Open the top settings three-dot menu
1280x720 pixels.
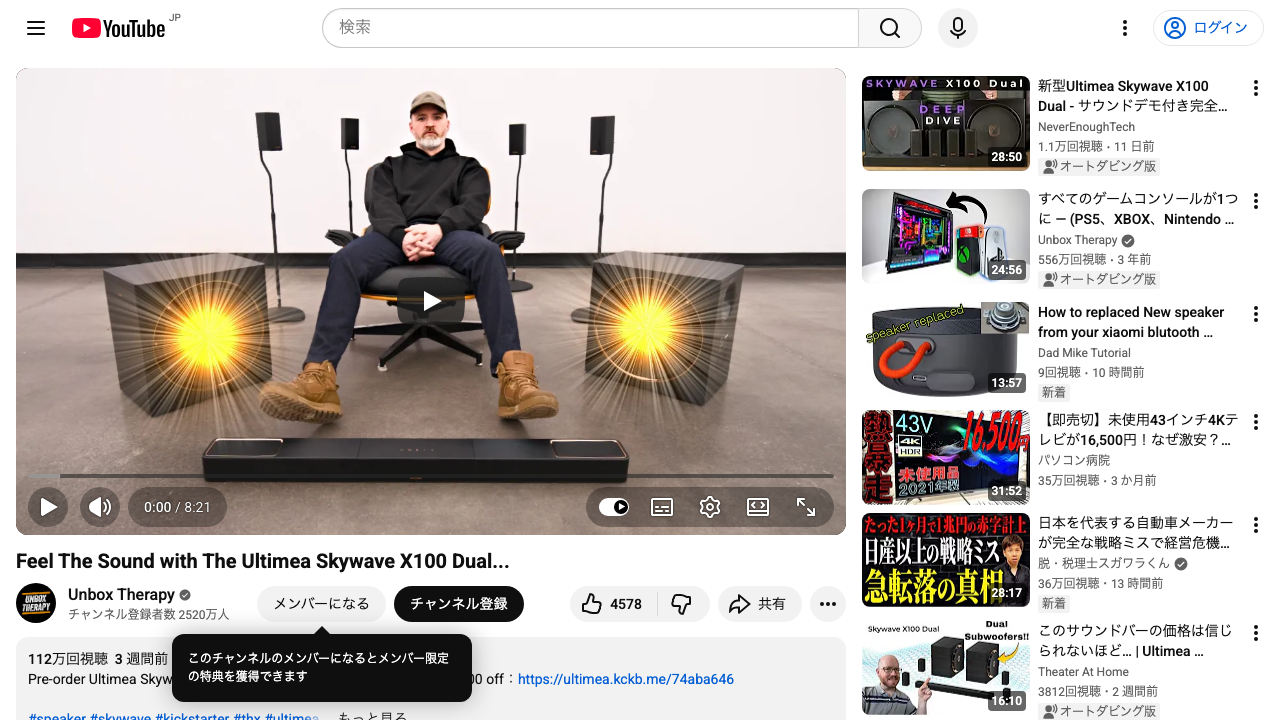tap(1125, 28)
